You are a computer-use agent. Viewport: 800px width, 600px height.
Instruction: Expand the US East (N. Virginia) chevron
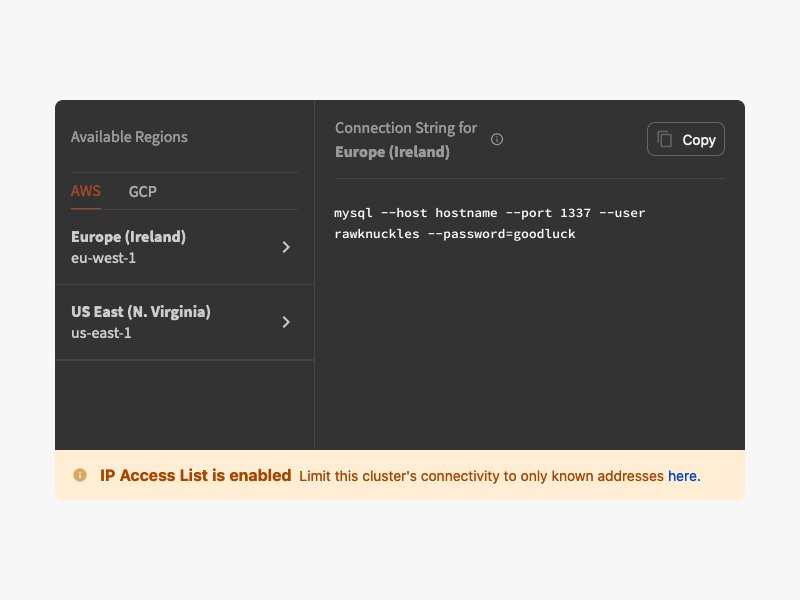[286, 322]
